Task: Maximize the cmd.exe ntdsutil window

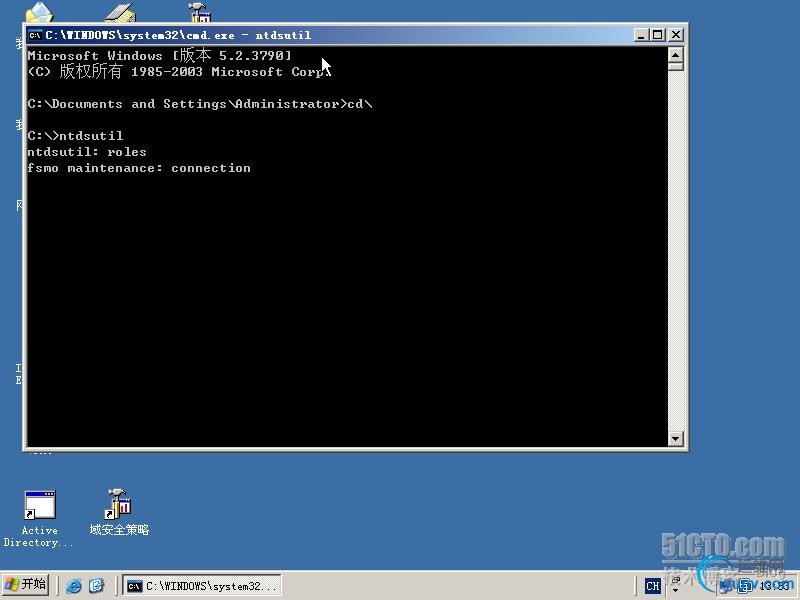Action: [x=658, y=35]
